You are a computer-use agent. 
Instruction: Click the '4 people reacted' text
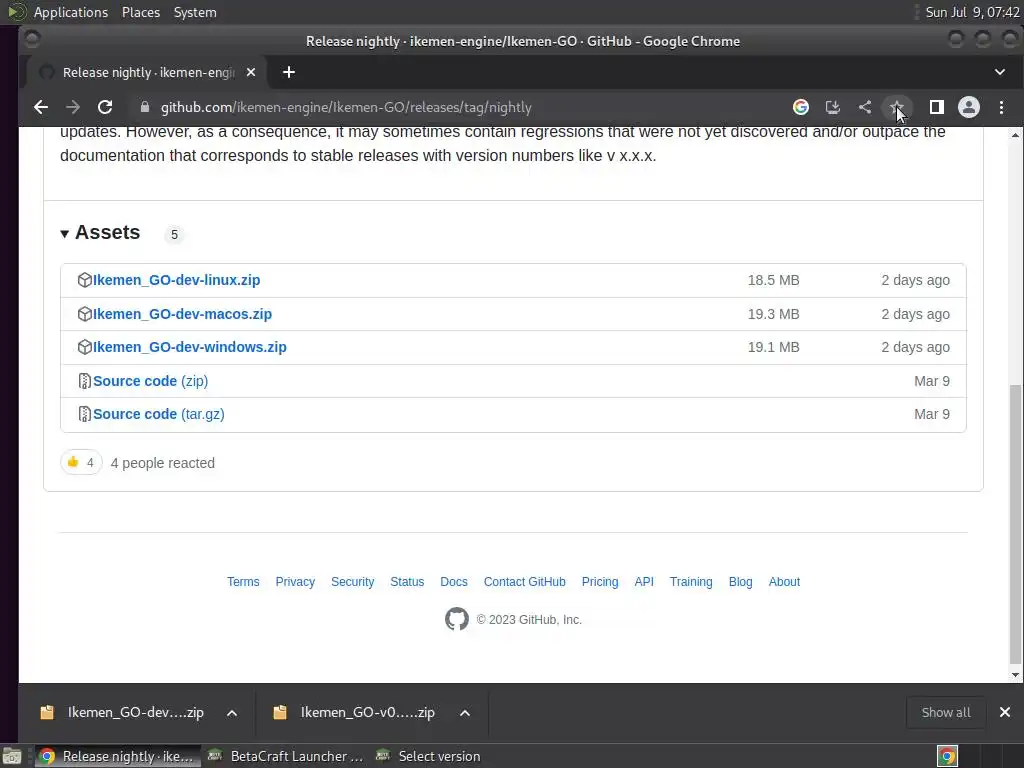click(x=163, y=463)
